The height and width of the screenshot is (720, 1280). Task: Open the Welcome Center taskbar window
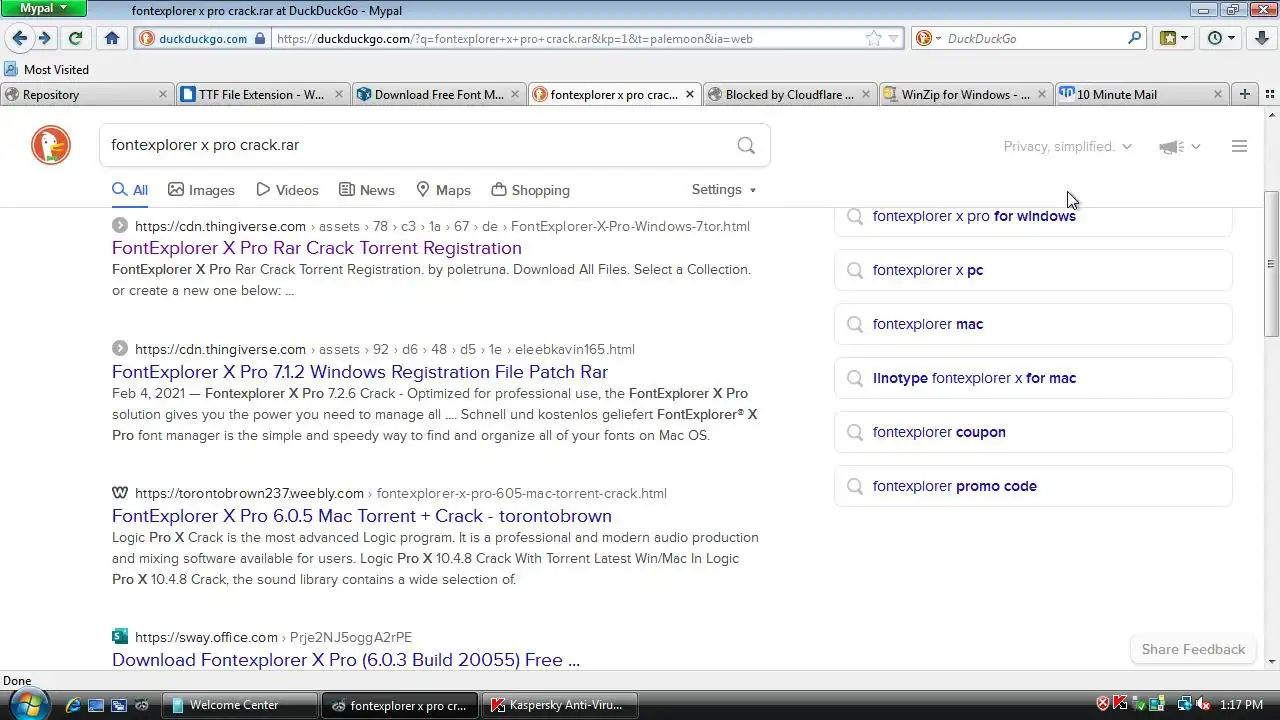(x=241, y=705)
